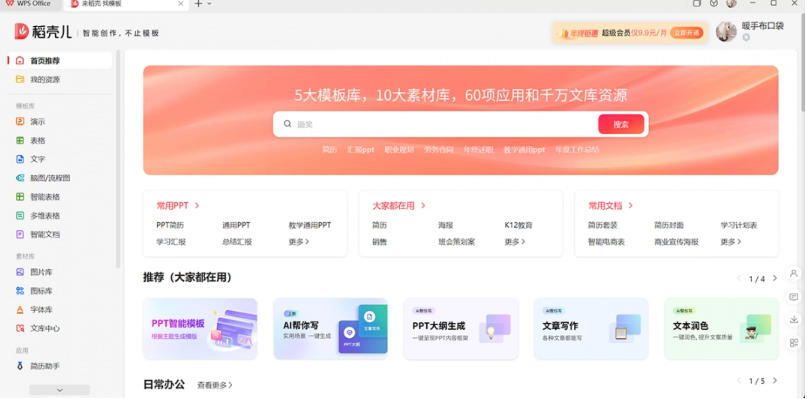This screenshot has width=807, height=399.
Task: Add a new tab with plus button
Action: tap(198, 4)
